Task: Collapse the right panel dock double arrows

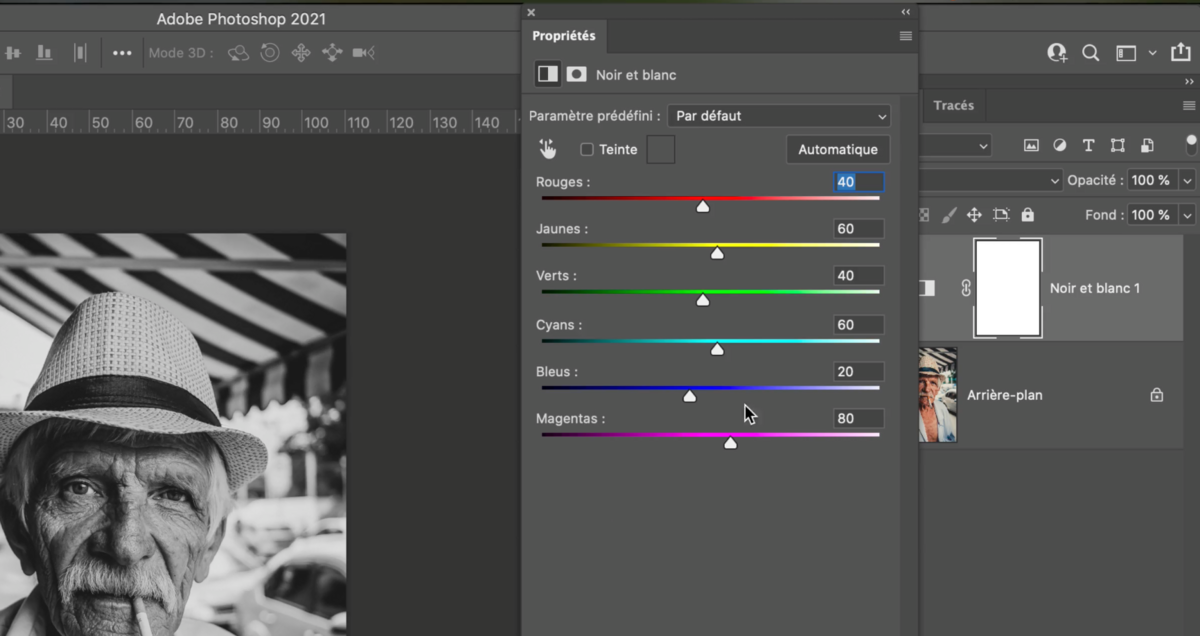Action: 1189,82
